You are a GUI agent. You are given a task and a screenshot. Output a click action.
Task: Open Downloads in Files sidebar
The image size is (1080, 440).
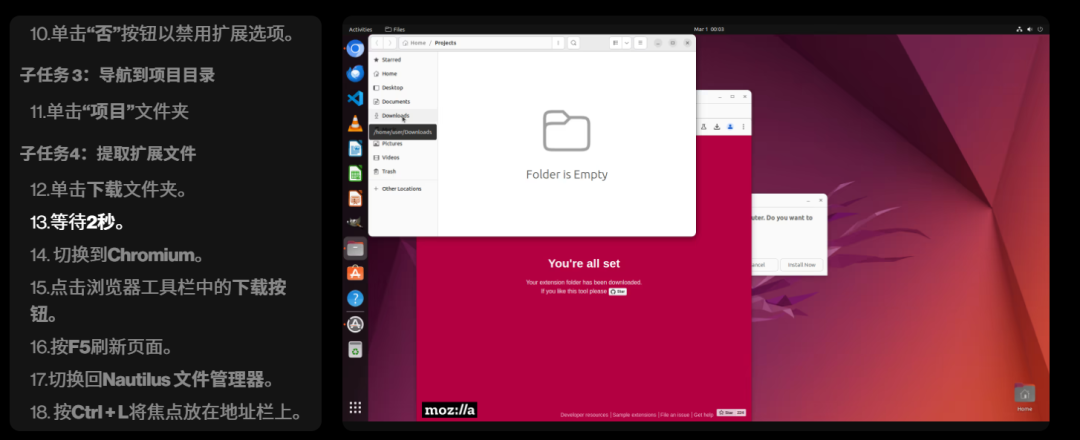pos(403,116)
